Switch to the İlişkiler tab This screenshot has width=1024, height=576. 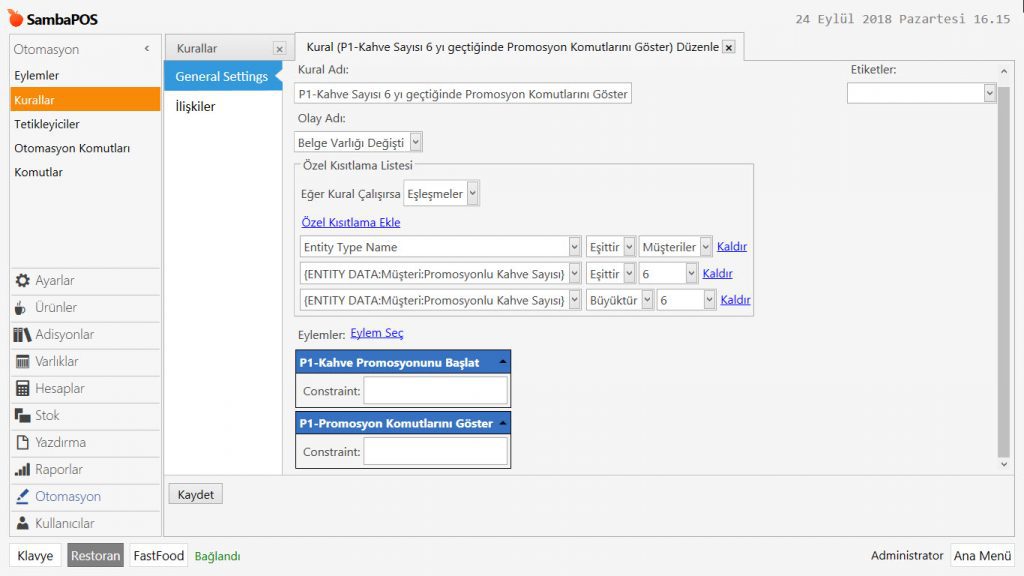click(195, 107)
